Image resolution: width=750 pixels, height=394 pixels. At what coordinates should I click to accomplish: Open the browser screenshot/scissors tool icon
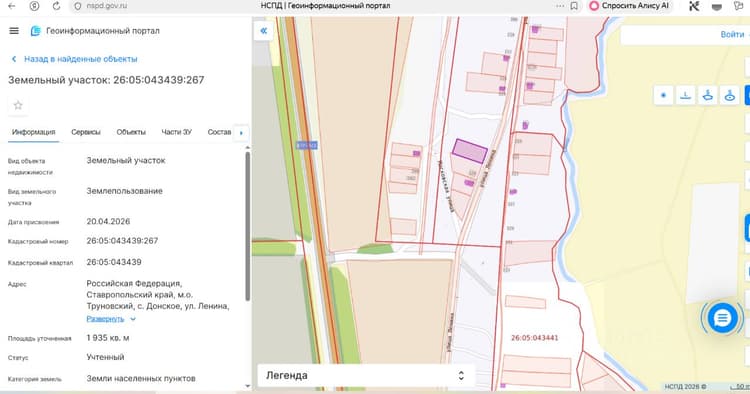[694, 6]
